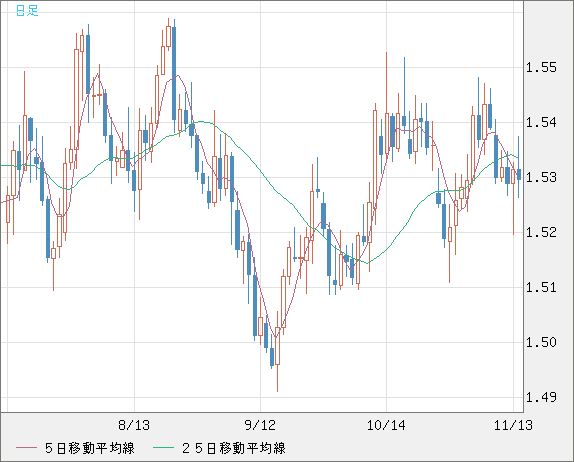Click the 11/13 date axis label
Screen dimensions: 574x462
click(x=513, y=425)
